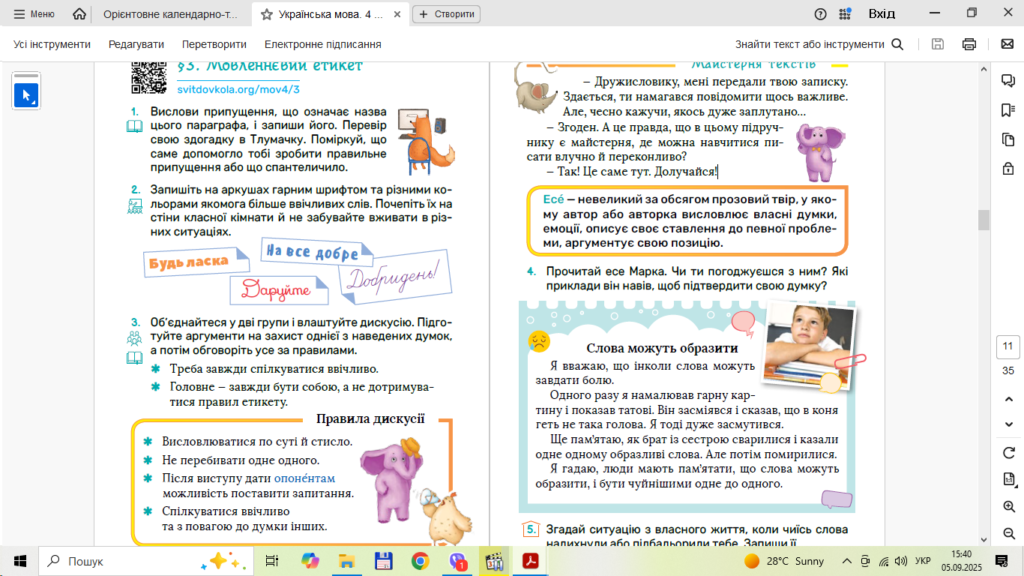1024x576 pixels.
Task: Click the heading Слова можуть образити
Action: [662, 348]
